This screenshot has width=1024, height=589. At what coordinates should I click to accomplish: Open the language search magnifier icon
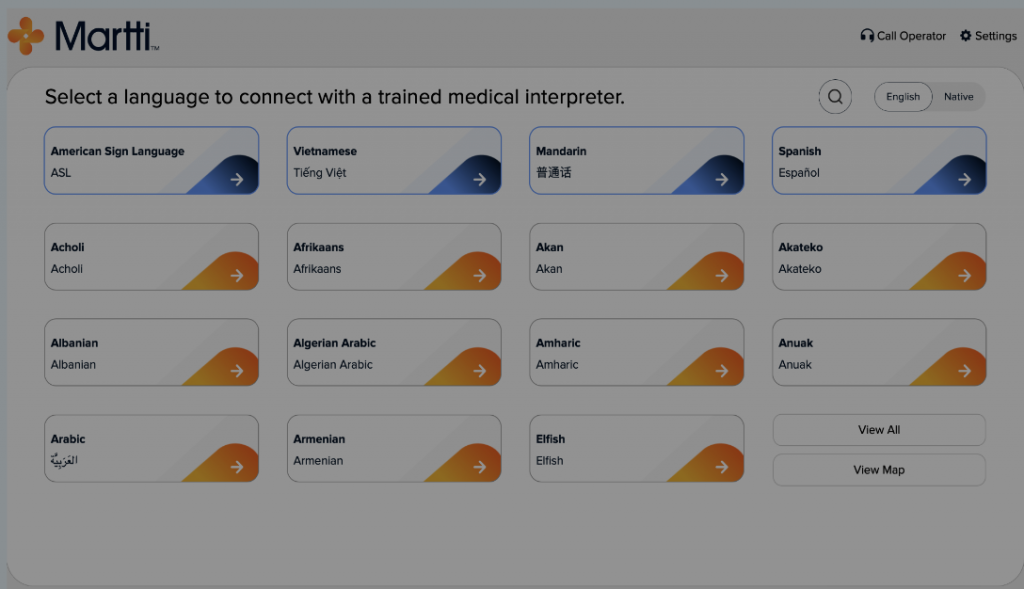(835, 97)
